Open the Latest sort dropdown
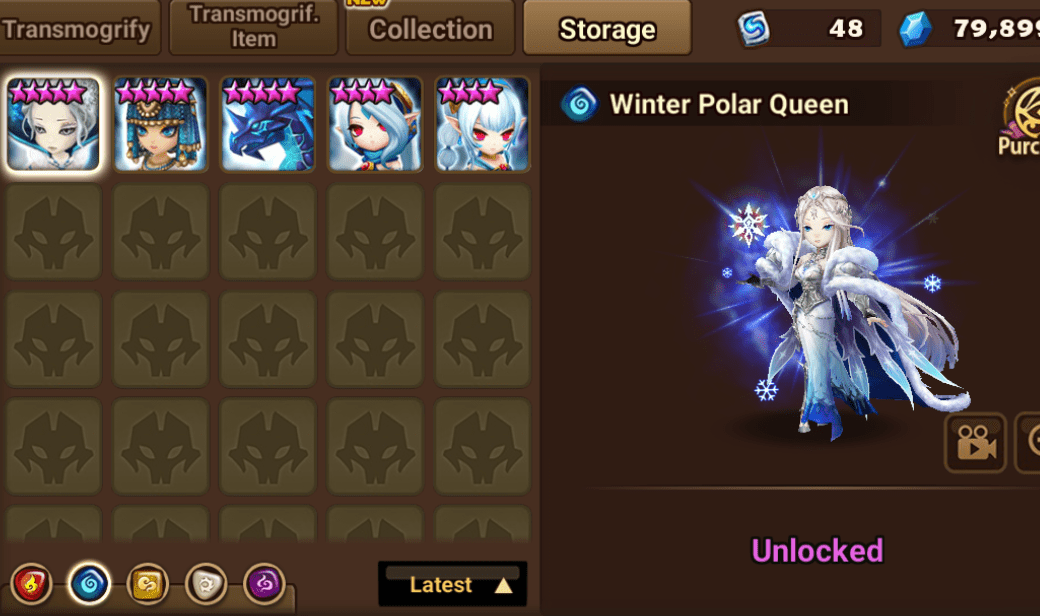The height and width of the screenshot is (616, 1040). click(x=452, y=584)
